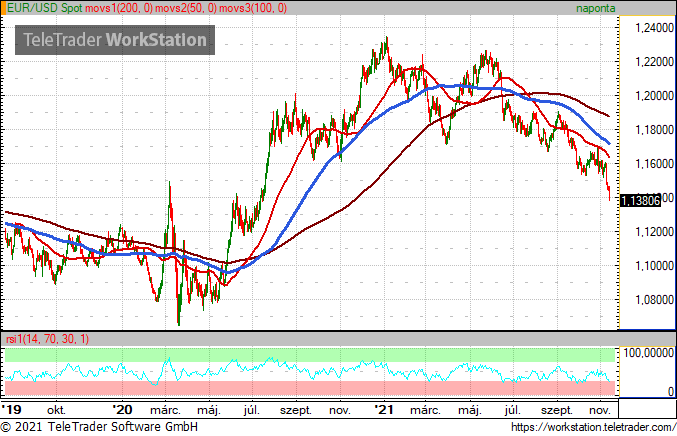Image resolution: width=677 pixels, height=436 pixels.
Task: Click the szept. label after '21
Action: pos(557,410)
